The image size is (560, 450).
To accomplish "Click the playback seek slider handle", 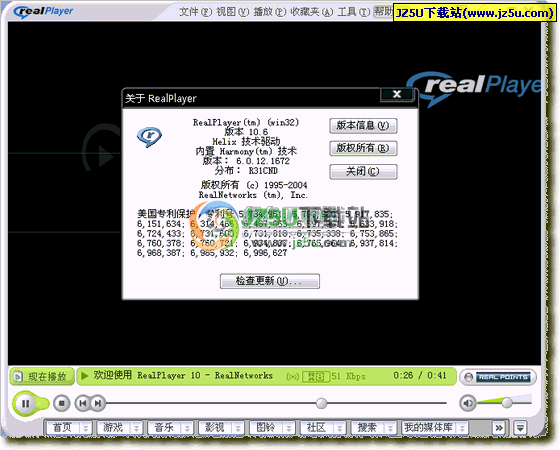I will pyautogui.click(x=321, y=403).
